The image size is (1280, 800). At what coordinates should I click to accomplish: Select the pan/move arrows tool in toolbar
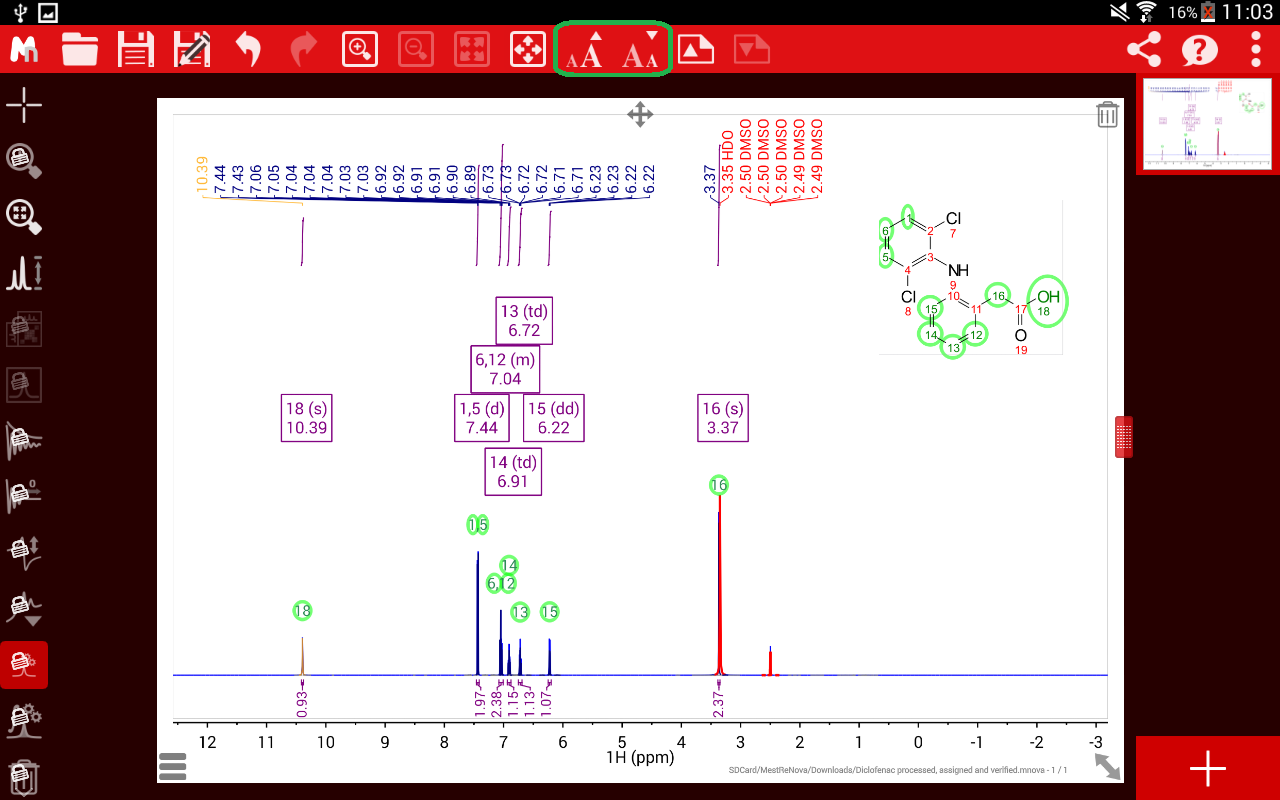[527, 49]
